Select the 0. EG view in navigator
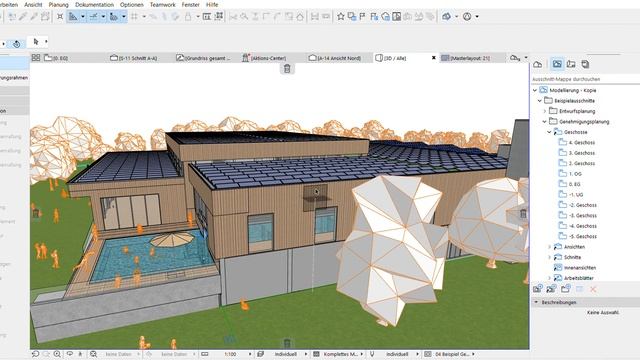The width and height of the screenshot is (640, 360). [570, 184]
